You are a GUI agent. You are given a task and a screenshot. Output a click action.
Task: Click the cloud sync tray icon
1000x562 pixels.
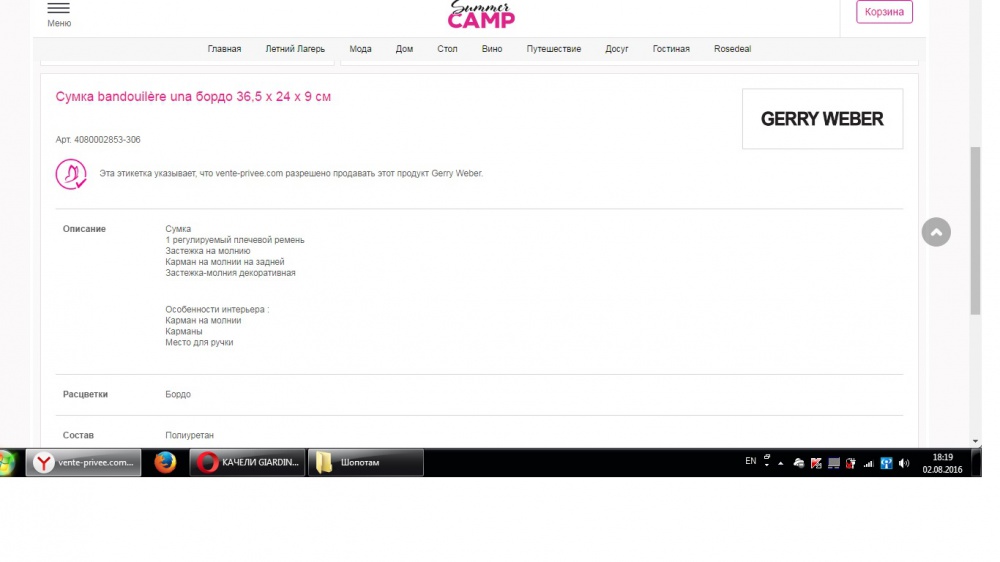(x=798, y=464)
